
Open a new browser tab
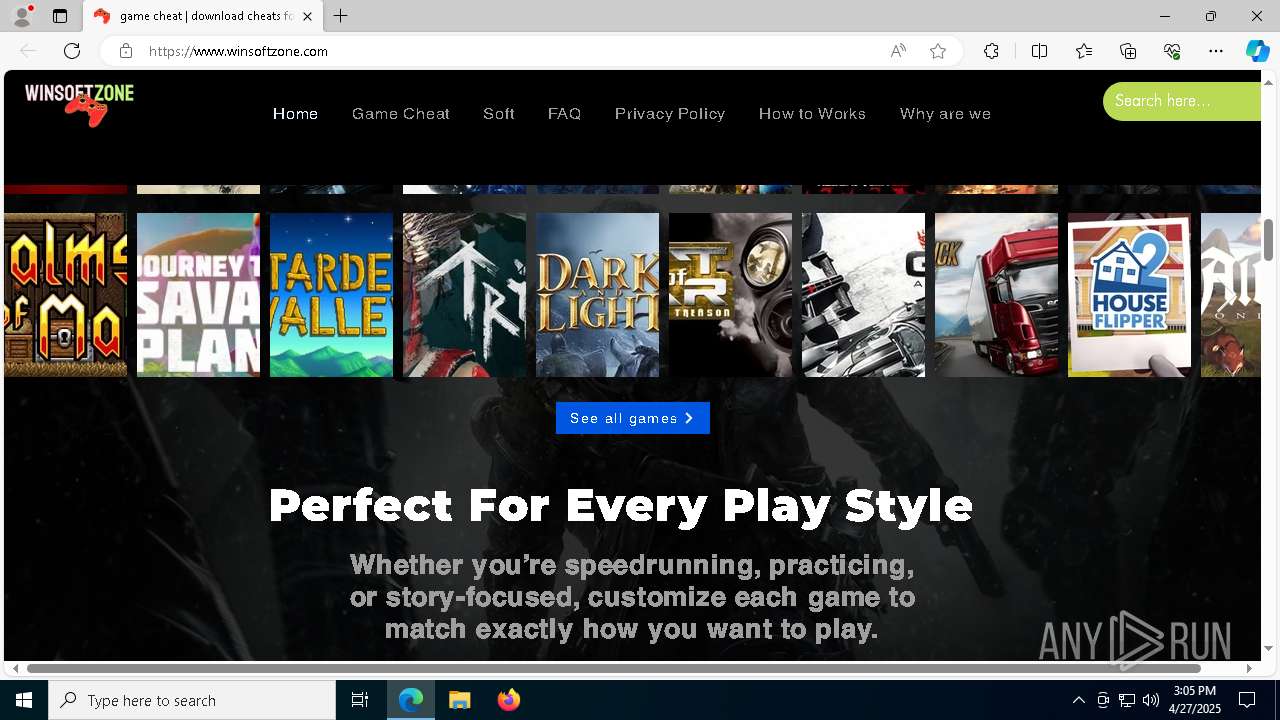click(x=341, y=16)
